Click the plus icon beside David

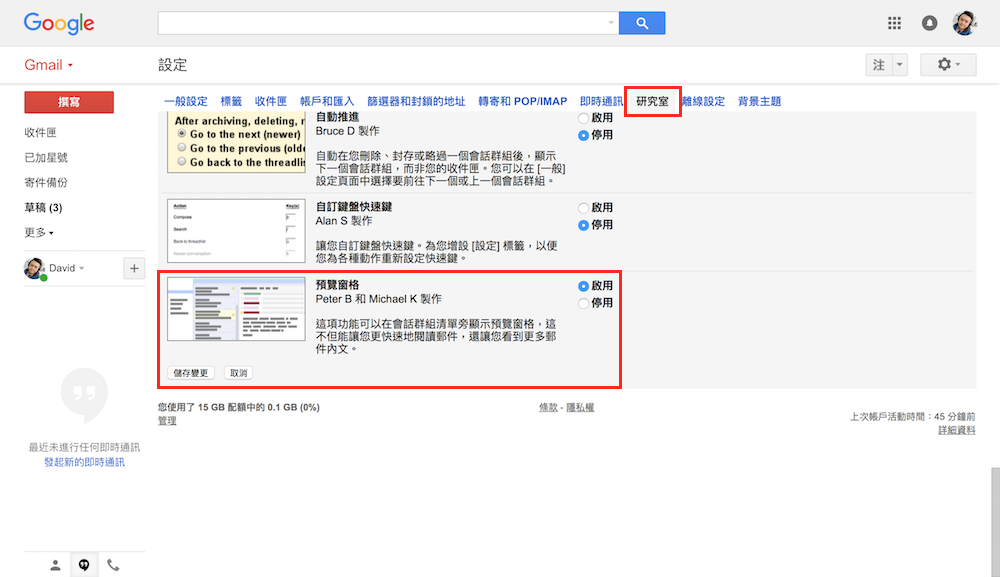[x=134, y=268]
